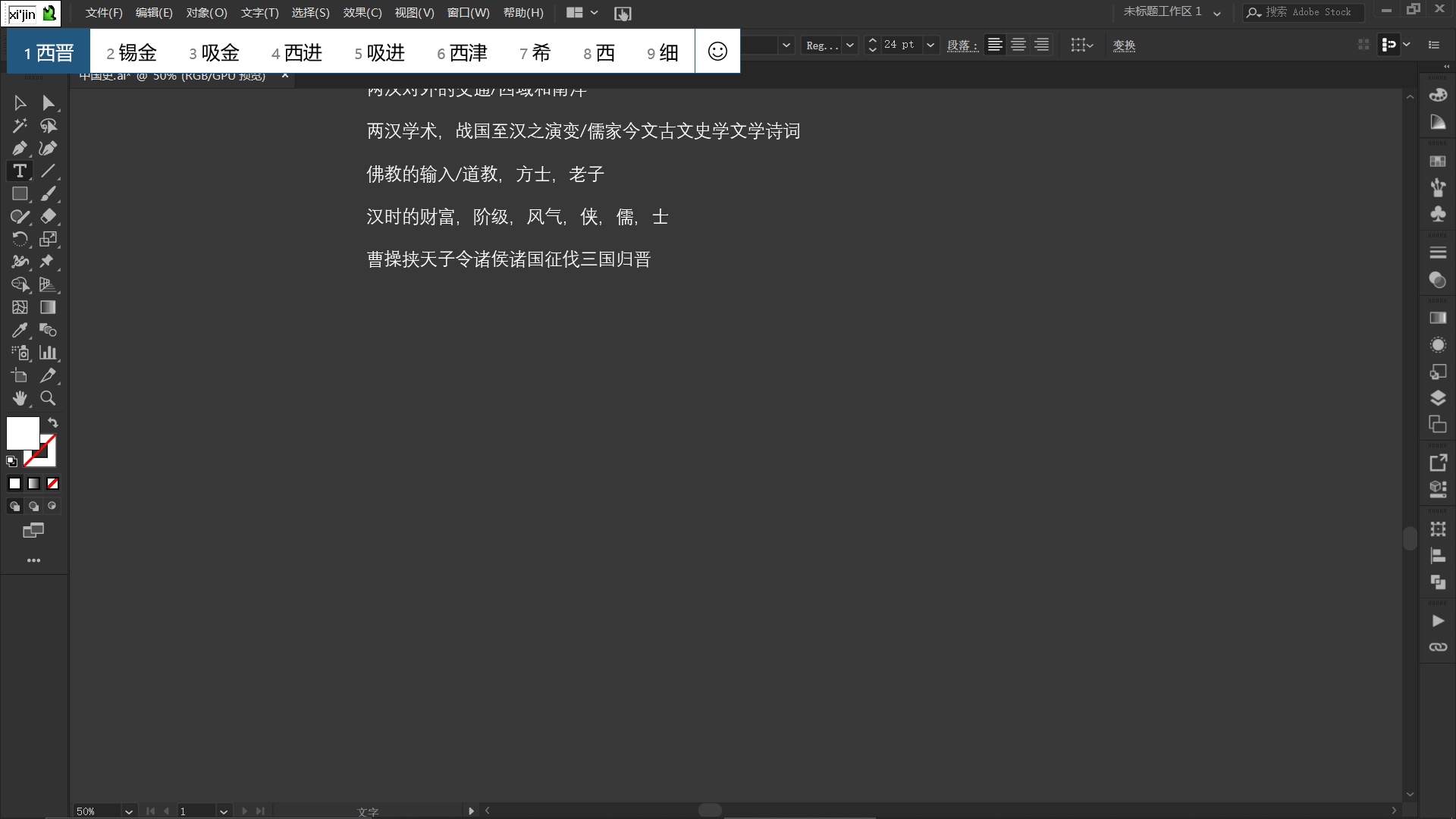This screenshot has height=819, width=1456.
Task: Select the Rotate tool
Action: pos(20,240)
